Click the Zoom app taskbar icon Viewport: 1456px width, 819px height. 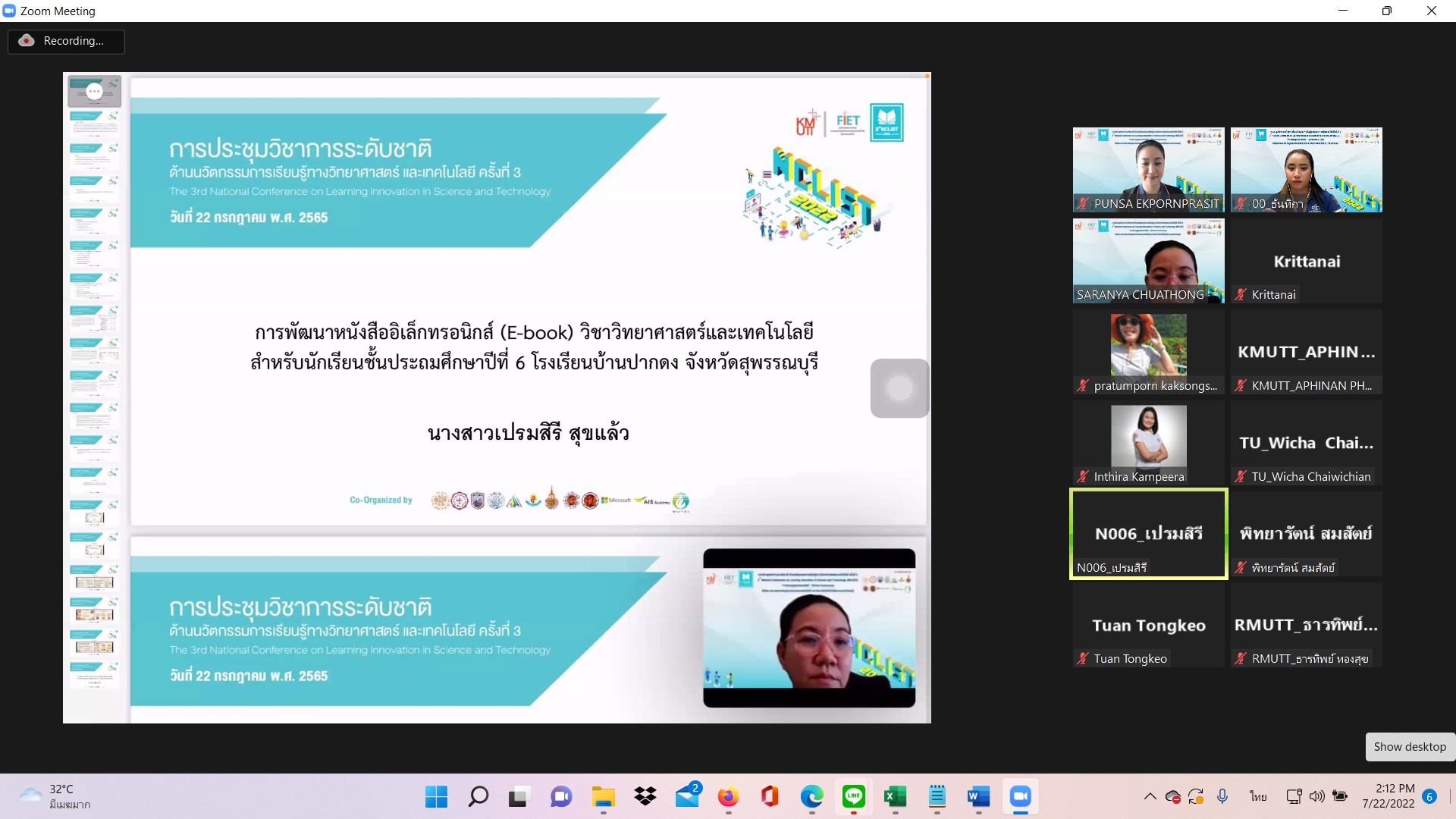pyautogui.click(x=1020, y=796)
